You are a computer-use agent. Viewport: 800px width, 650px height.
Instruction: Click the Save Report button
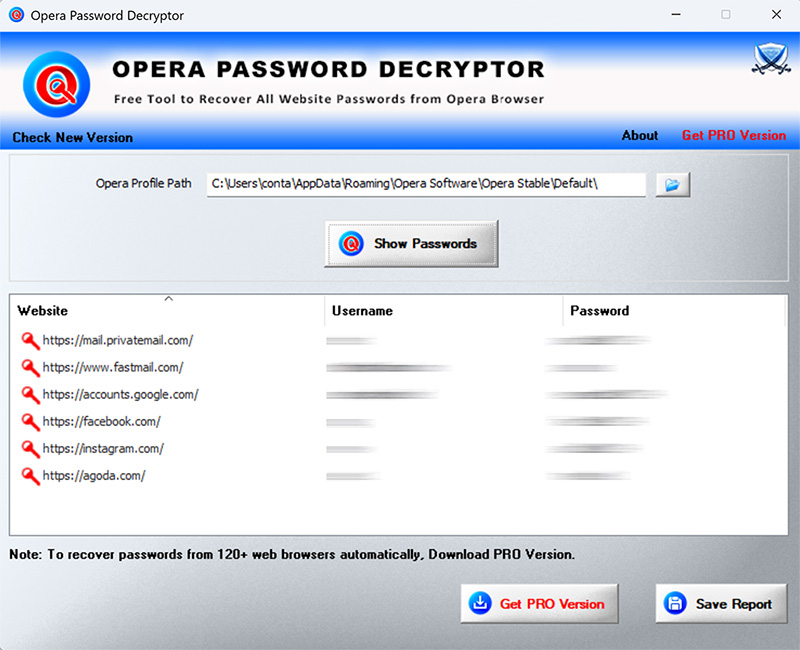click(x=721, y=603)
